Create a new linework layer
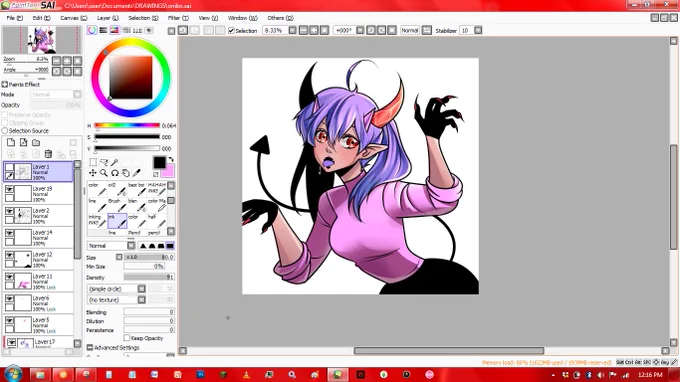 pyautogui.click(x=23, y=142)
